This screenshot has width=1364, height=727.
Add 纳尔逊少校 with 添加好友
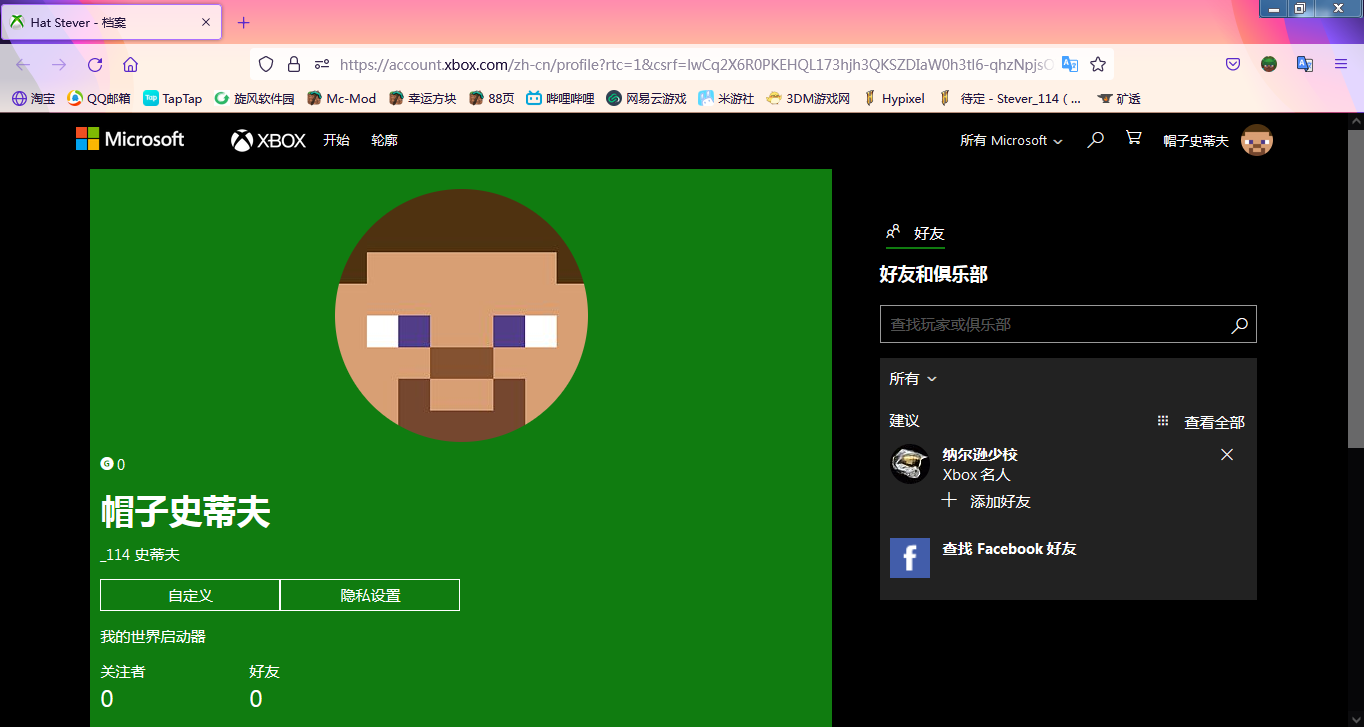987,501
